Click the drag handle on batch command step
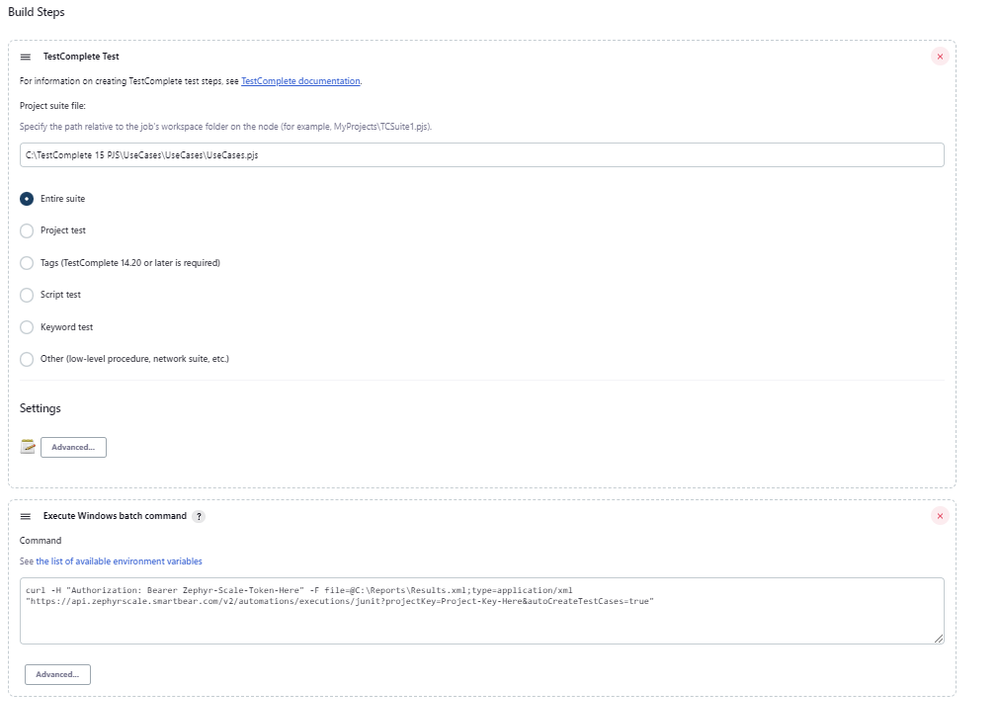 point(28,516)
